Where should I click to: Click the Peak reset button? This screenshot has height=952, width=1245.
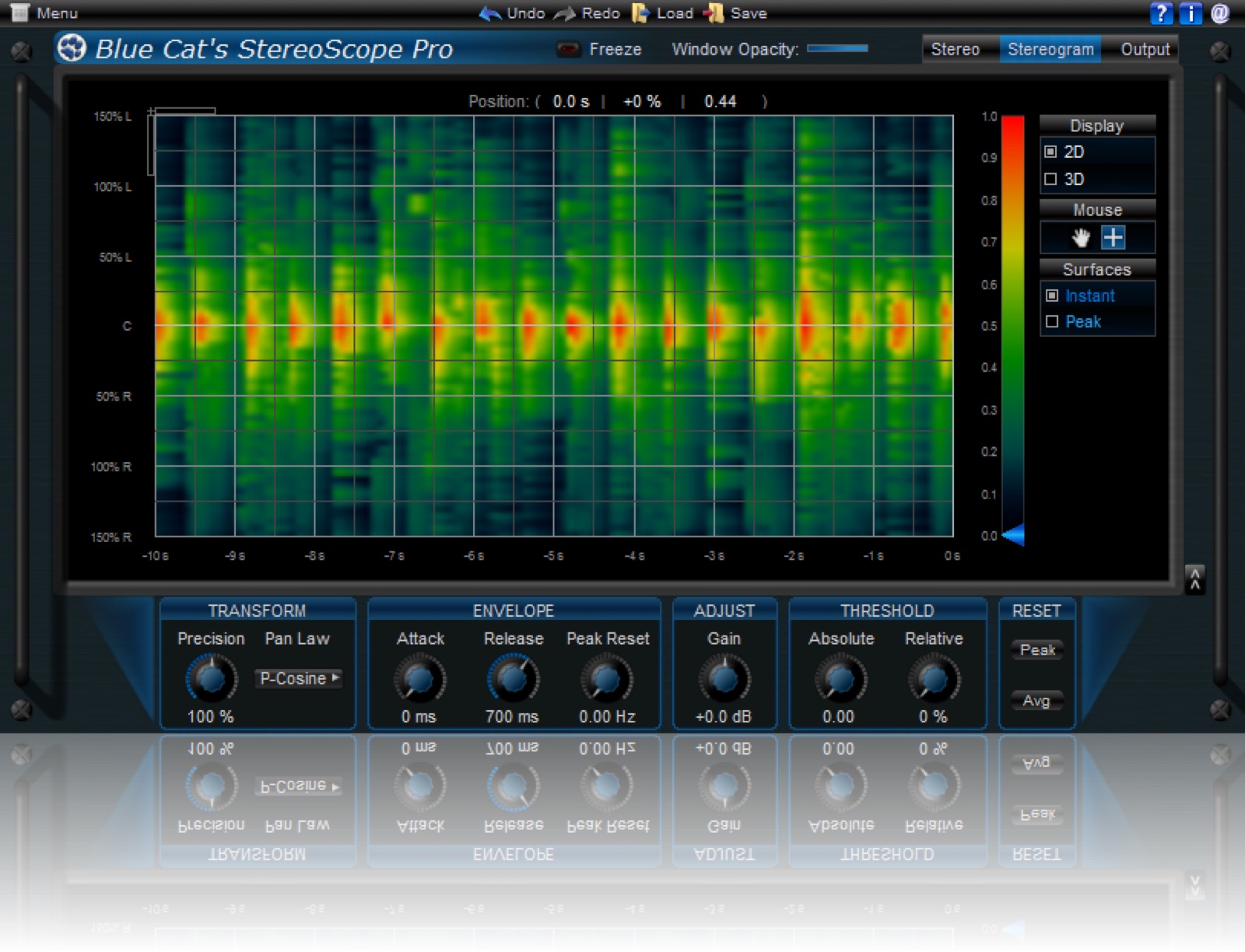coord(1037,649)
